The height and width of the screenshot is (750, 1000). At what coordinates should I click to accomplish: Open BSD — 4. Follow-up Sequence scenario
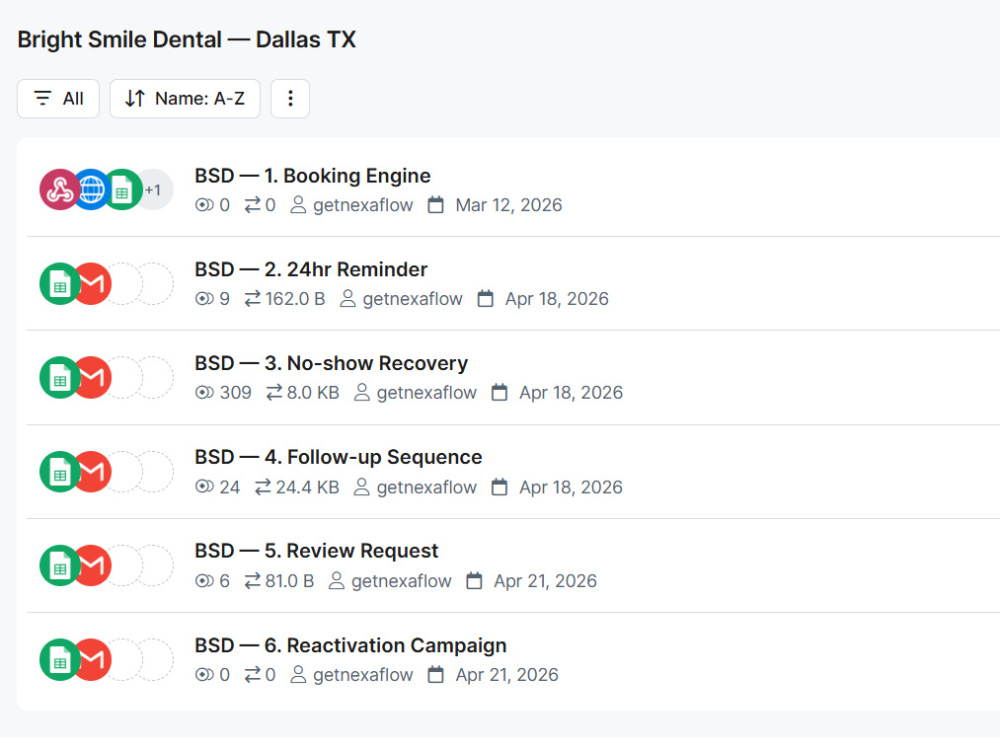(338, 457)
